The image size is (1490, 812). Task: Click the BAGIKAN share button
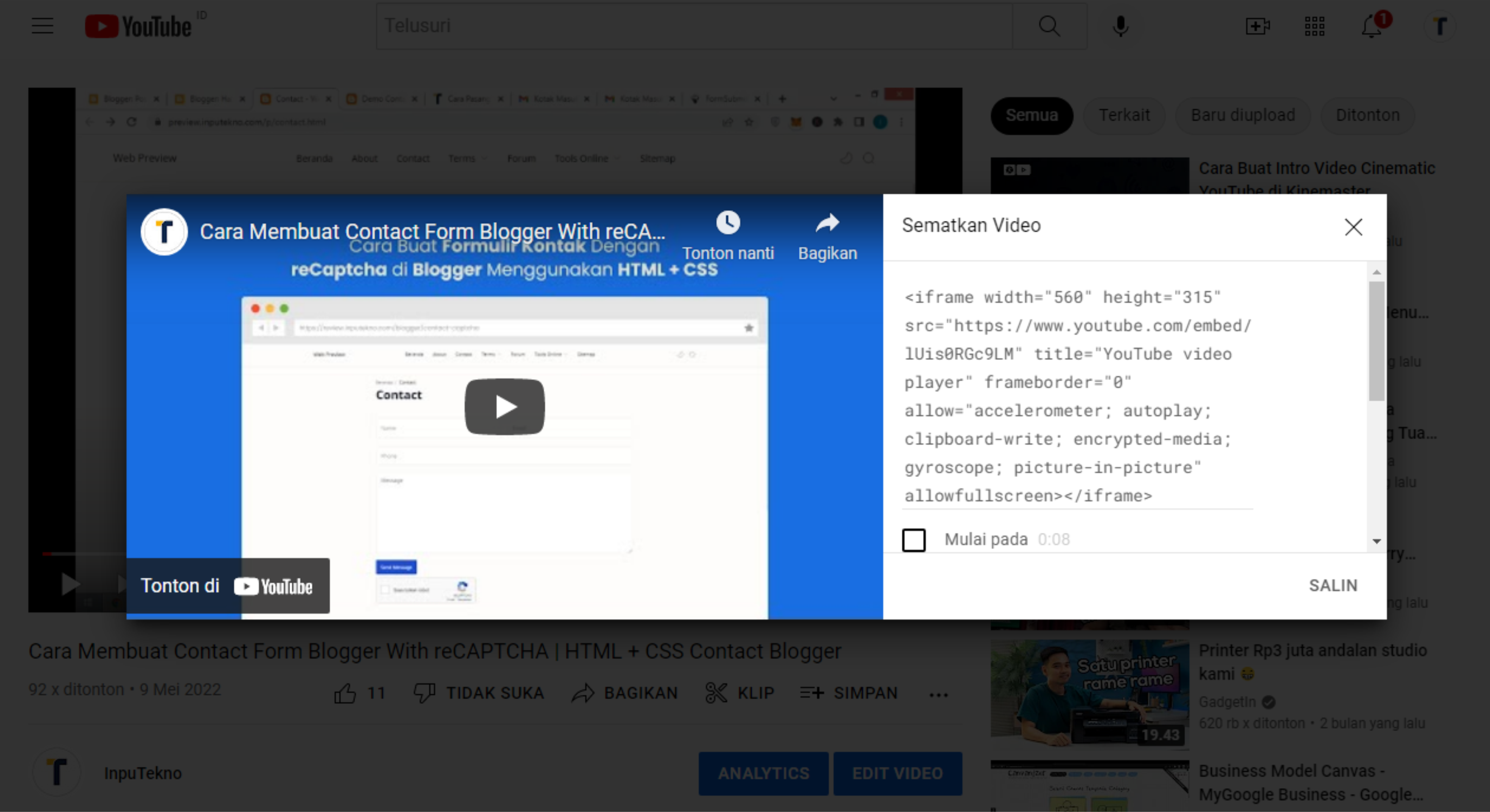(x=625, y=693)
